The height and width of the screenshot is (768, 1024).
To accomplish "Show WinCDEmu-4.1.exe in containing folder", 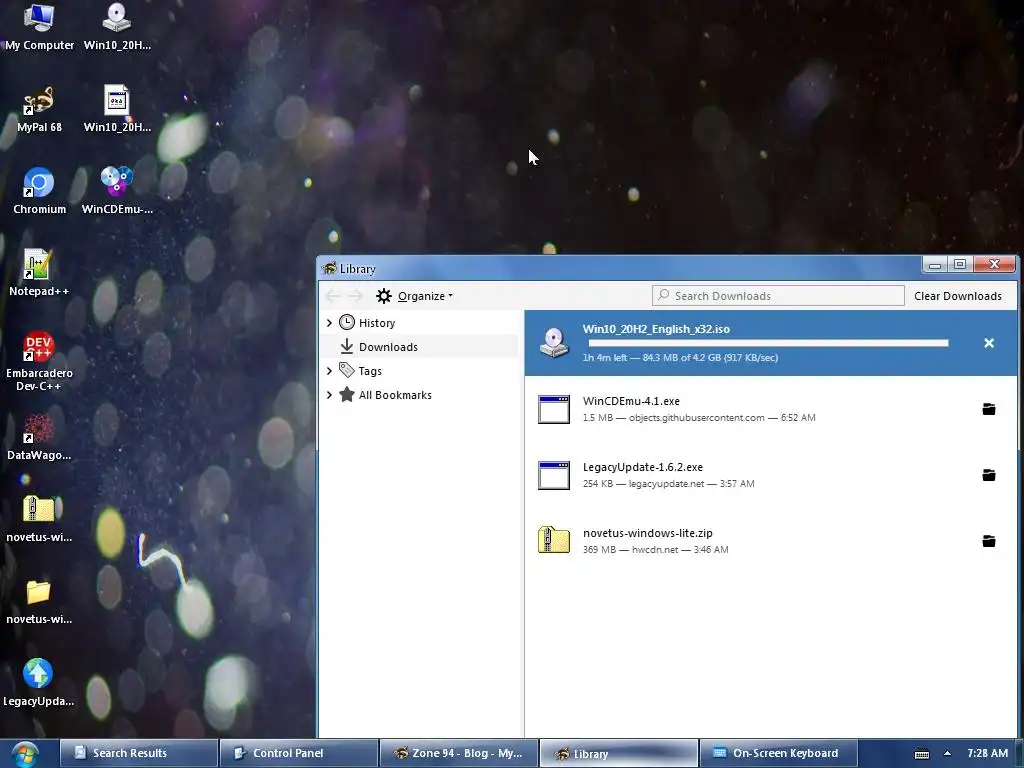I will 989,409.
